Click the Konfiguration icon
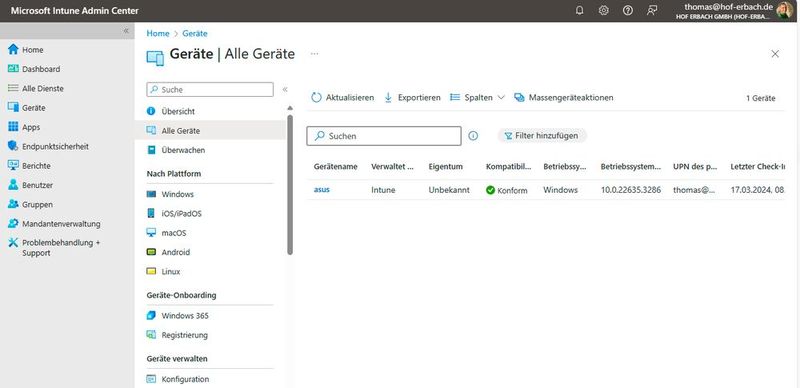 pos(151,379)
